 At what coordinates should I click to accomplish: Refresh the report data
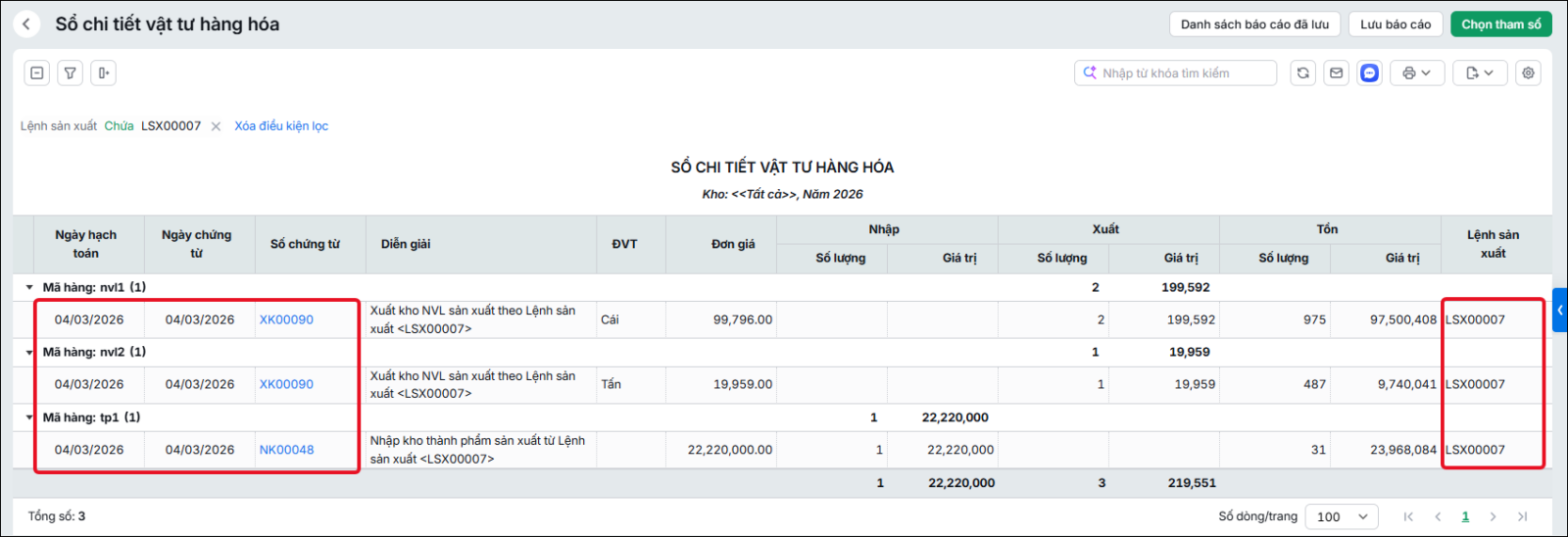pos(1302,73)
